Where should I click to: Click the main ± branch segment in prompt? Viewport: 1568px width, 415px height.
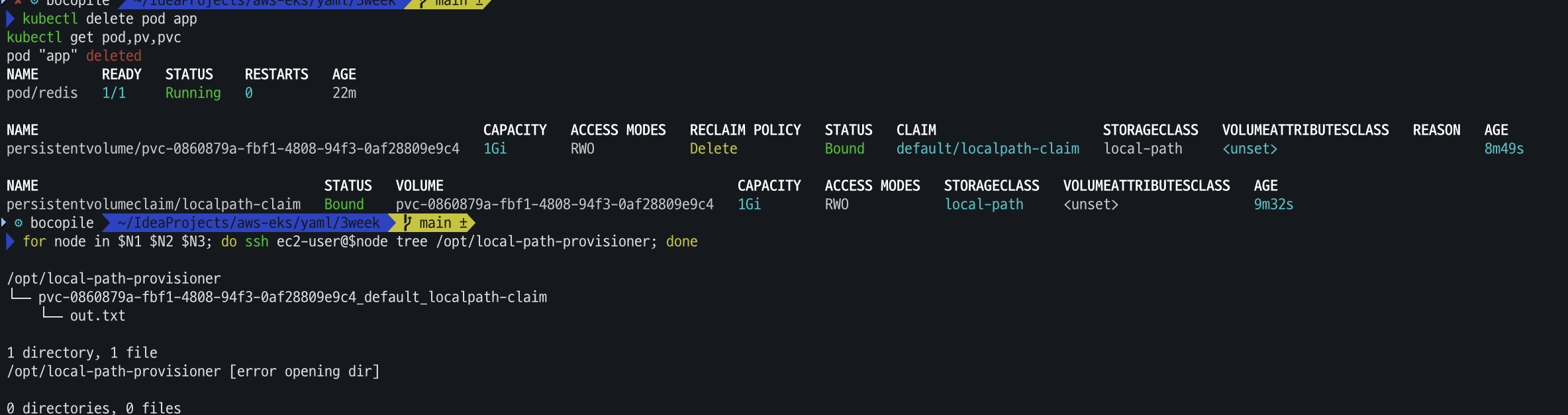tap(436, 223)
